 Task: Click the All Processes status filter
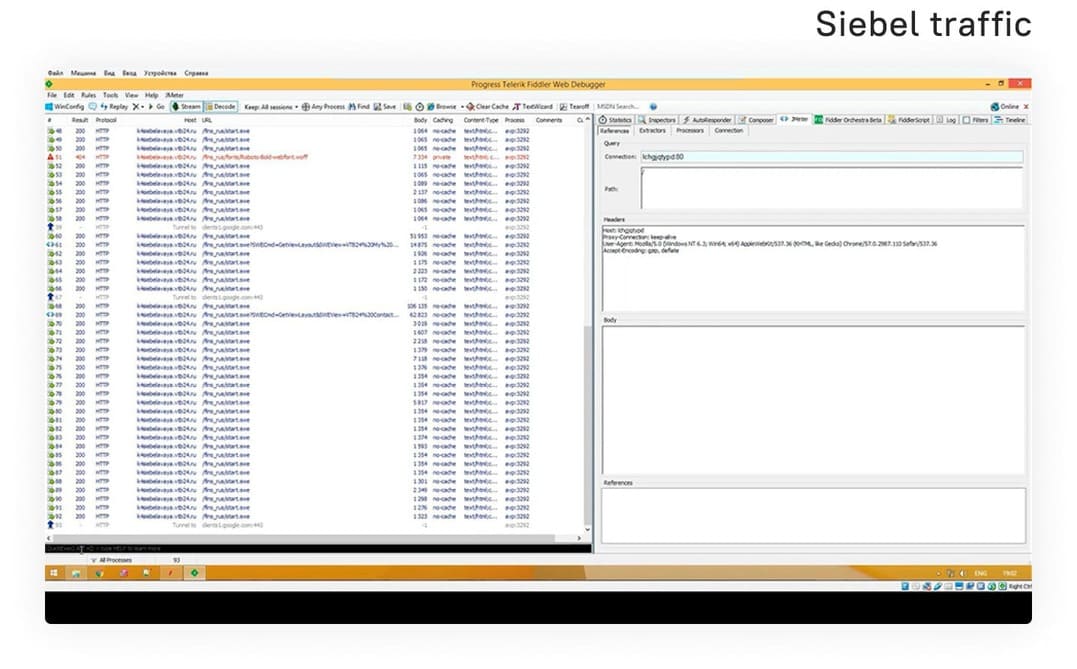point(111,560)
